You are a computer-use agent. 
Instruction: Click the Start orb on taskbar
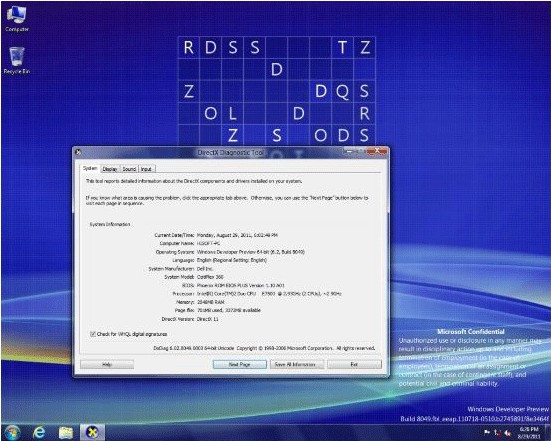click(x=12, y=432)
